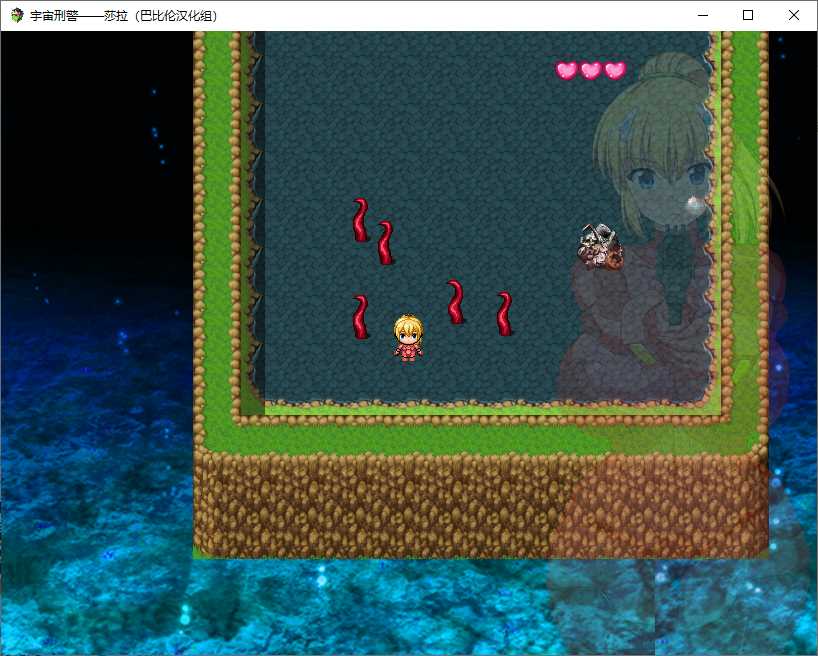Click the rightmost pink heart
The width and height of the screenshot is (818, 656).
pos(616,70)
